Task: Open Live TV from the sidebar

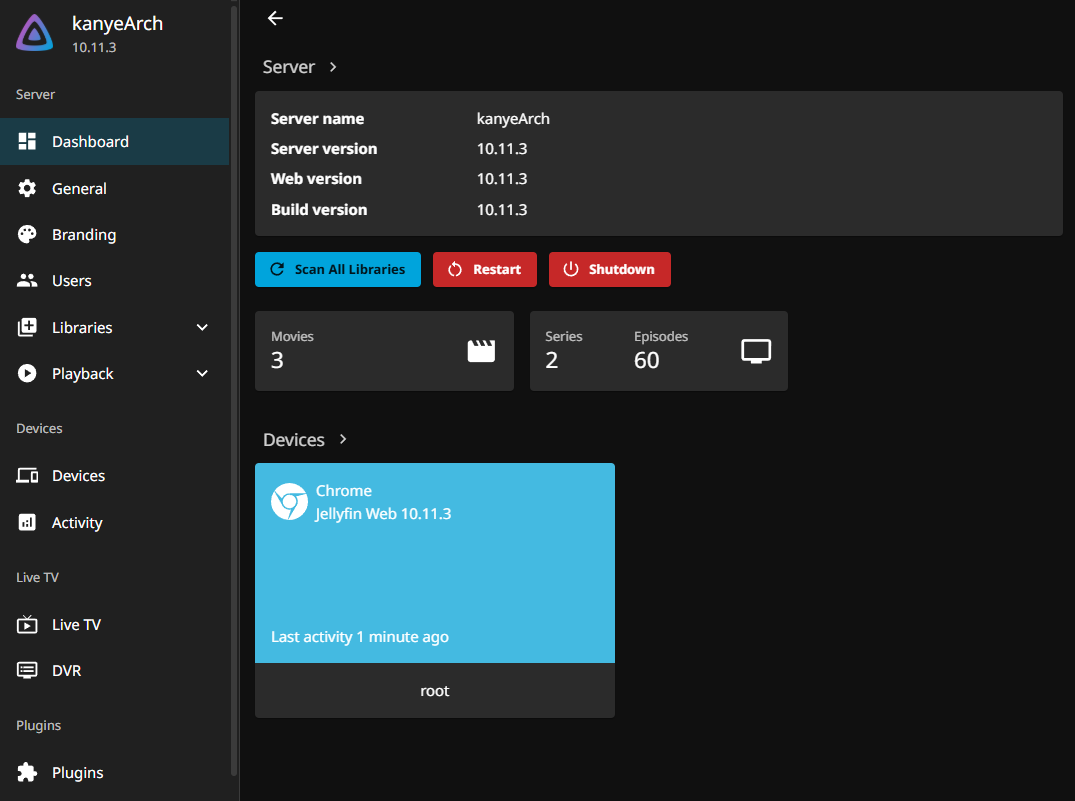Action: click(x=27, y=624)
